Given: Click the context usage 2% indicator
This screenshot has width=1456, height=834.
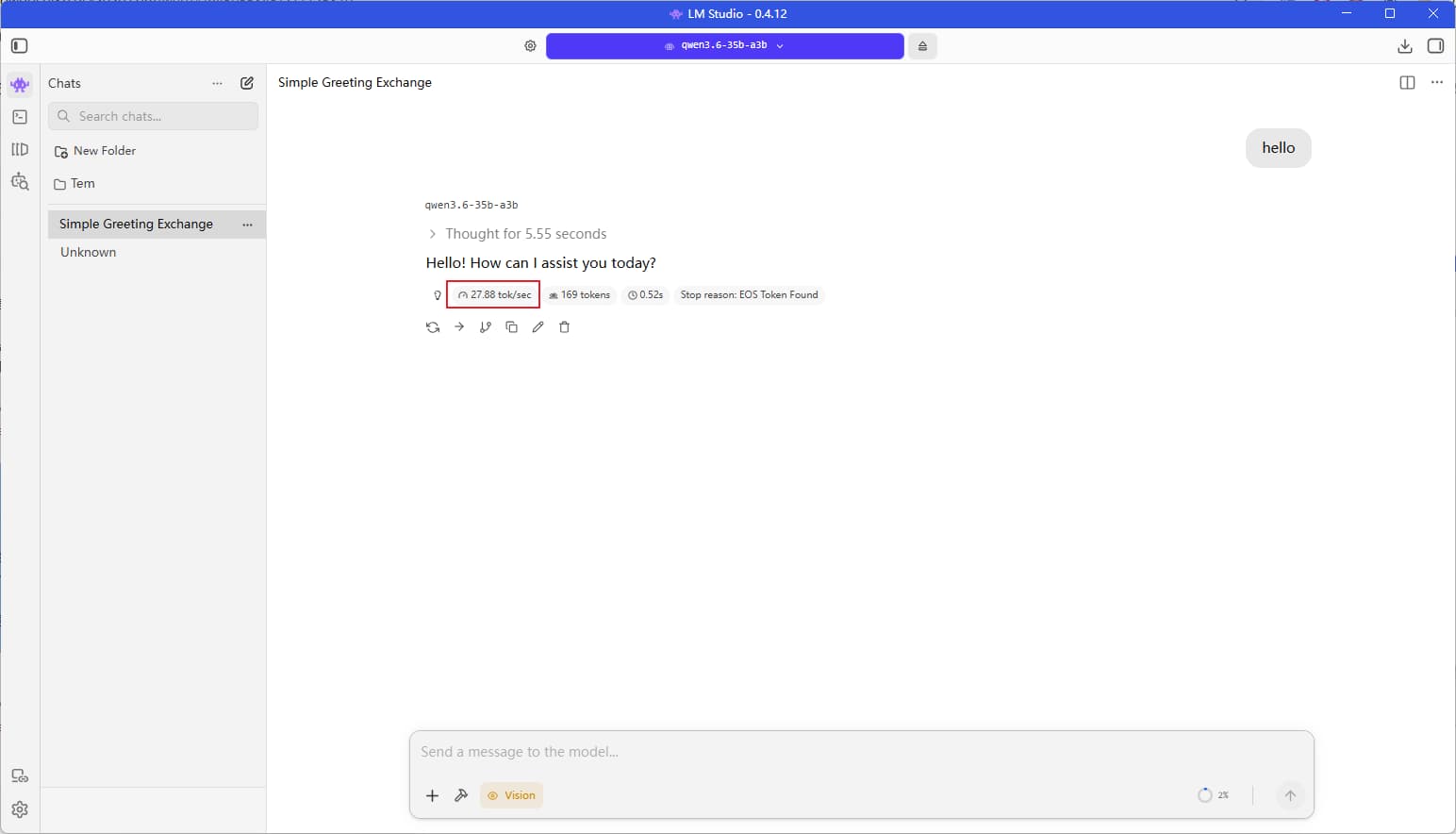Looking at the screenshot, I should coord(1213,795).
